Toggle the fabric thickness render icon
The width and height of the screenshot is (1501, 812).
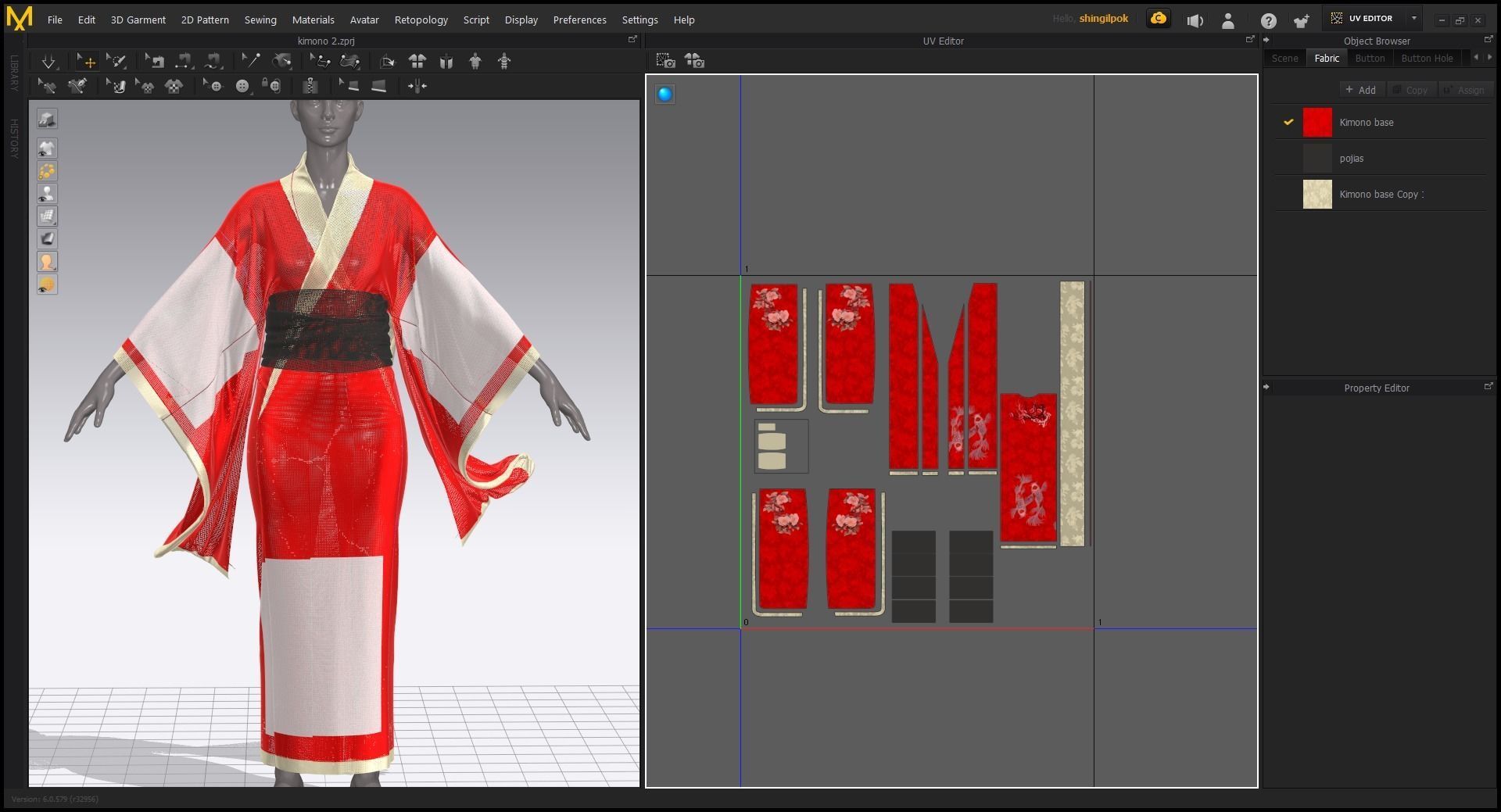47,239
